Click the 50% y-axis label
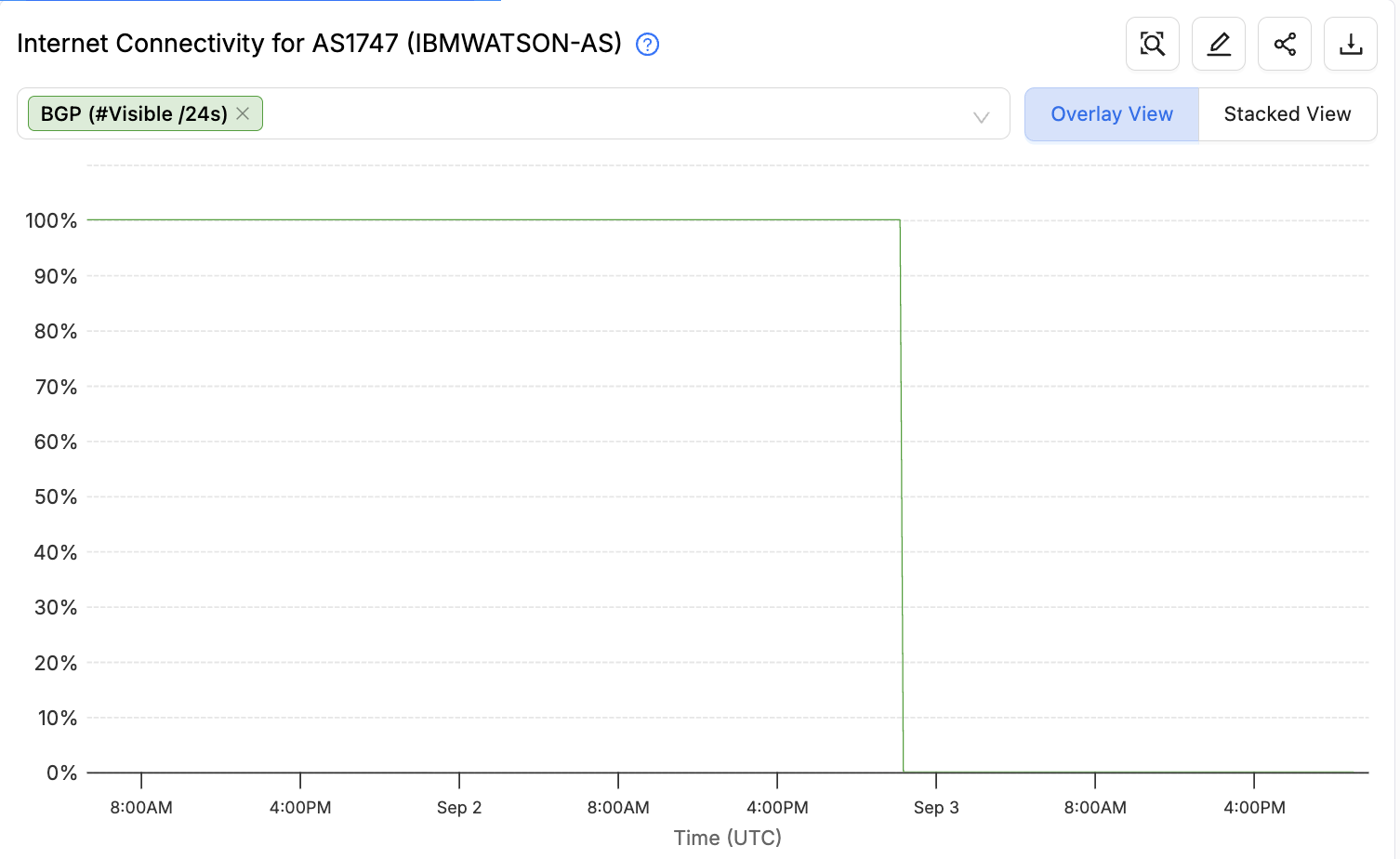This screenshot has width=1400, height=859. pyautogui.click(x=56, y=496)
